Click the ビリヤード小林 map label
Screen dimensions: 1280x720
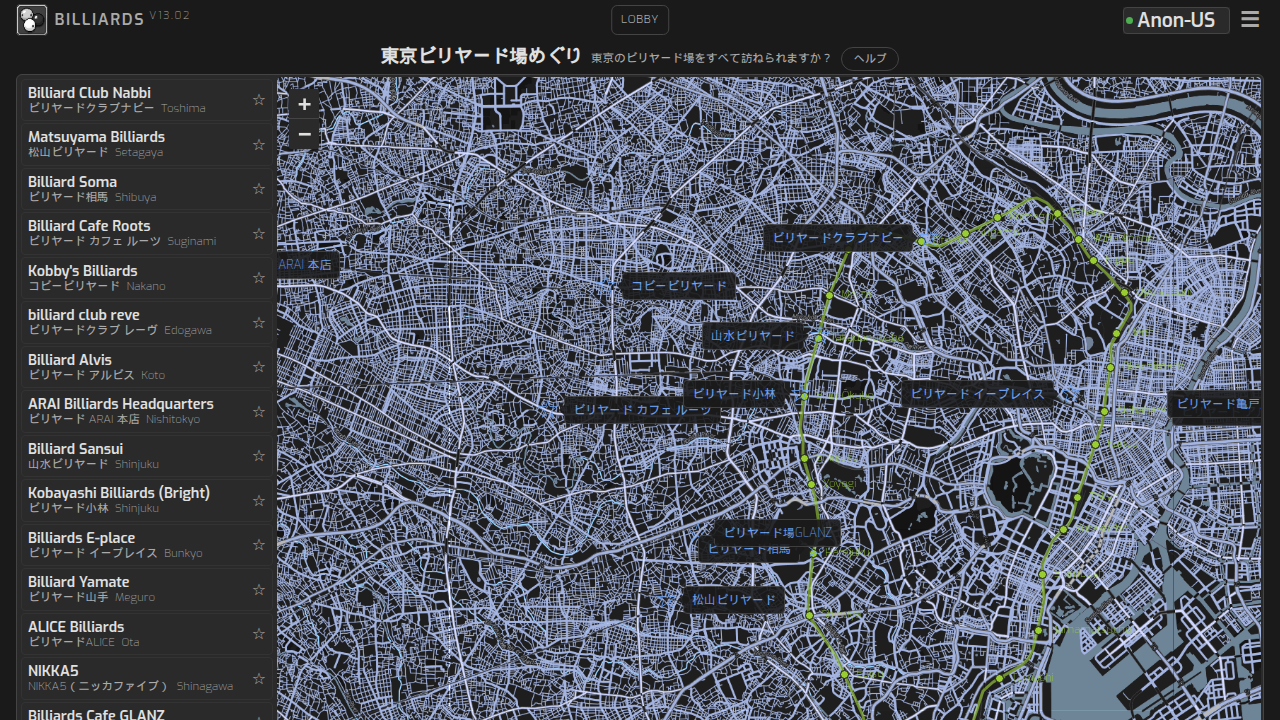pyautogui.click(x=734, y=394)
